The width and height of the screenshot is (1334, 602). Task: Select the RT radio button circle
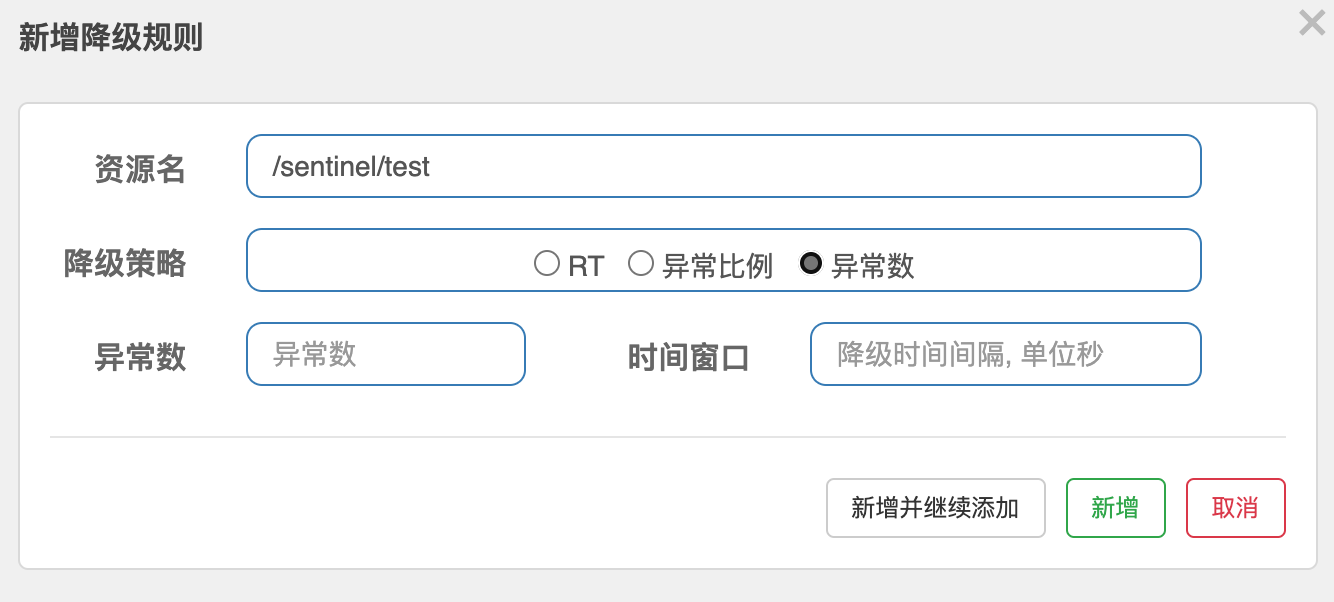click(547, 263)
